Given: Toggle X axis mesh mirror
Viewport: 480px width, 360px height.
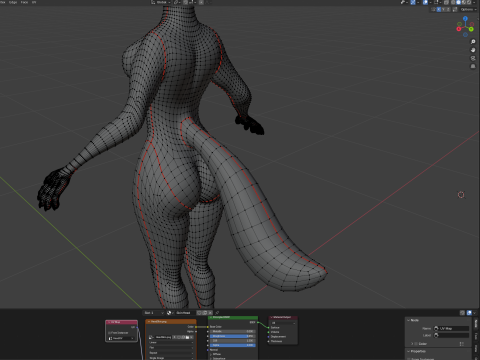Looking at the screenshot, I should pyautogui.click(x=439, y=9).
